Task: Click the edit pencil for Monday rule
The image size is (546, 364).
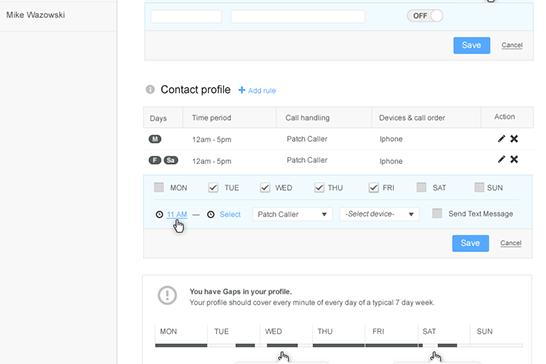Action: coord(501,139)
